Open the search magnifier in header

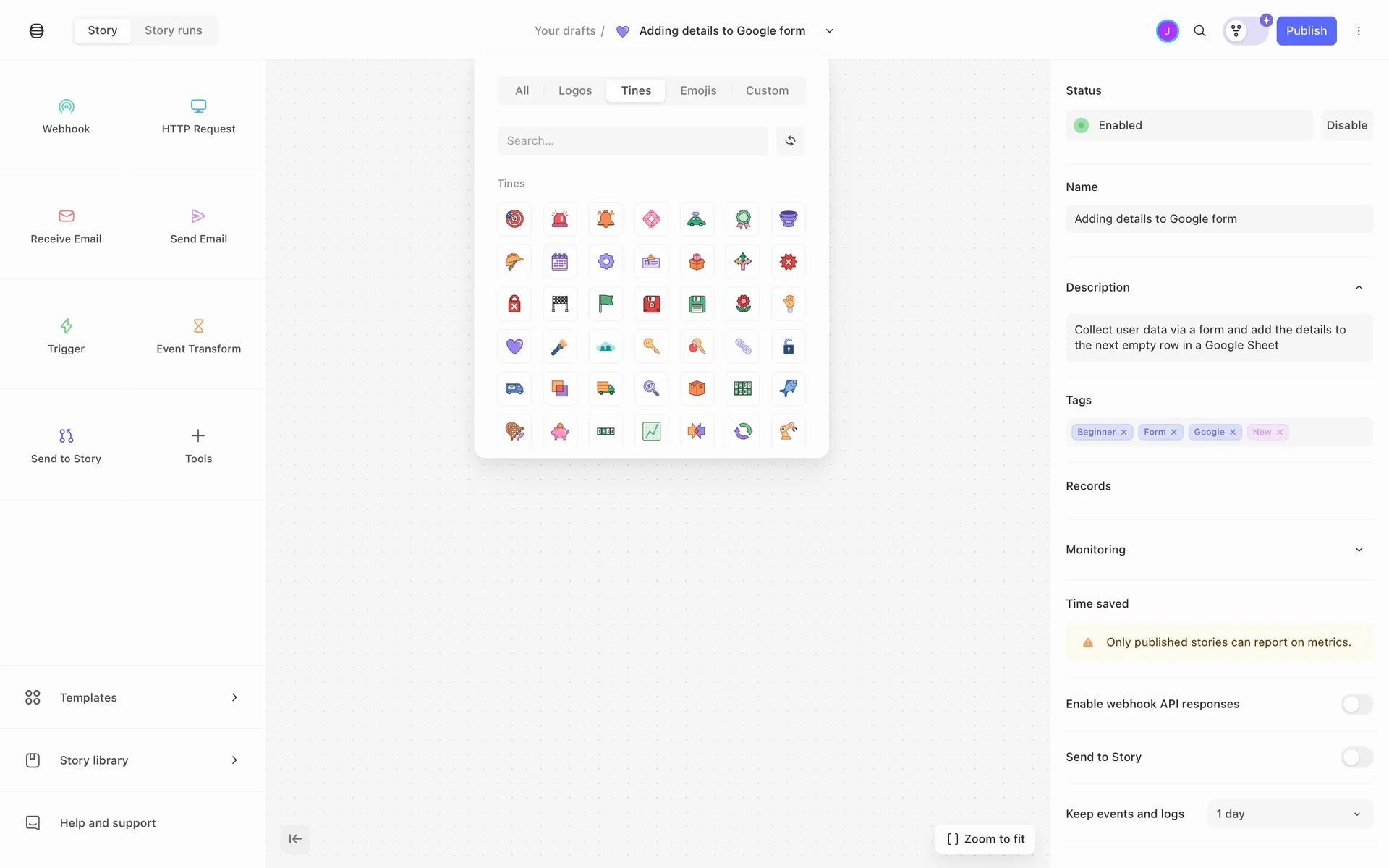[1199, 31]
